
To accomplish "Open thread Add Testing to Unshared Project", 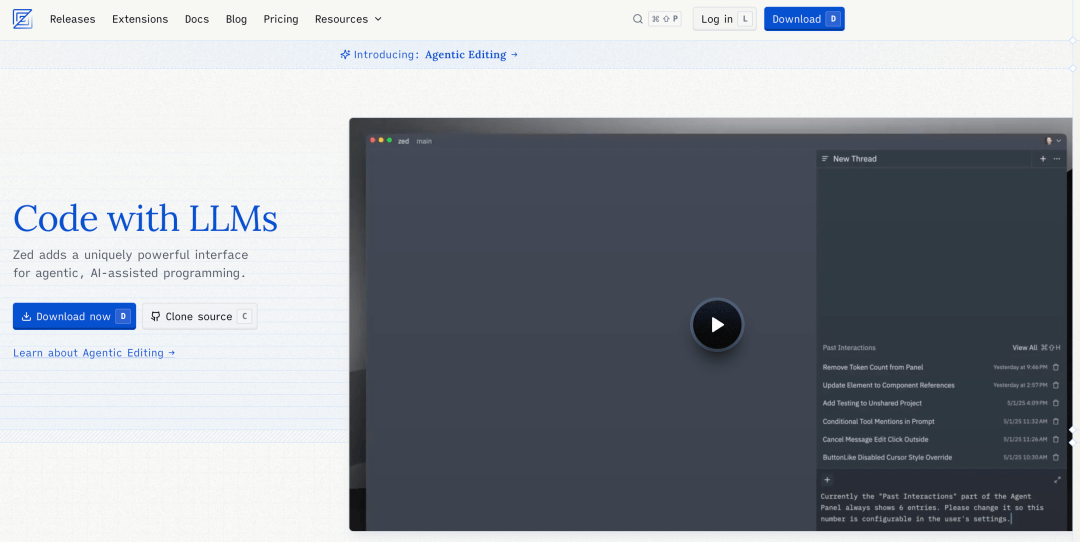I will (x=872, y=404).
